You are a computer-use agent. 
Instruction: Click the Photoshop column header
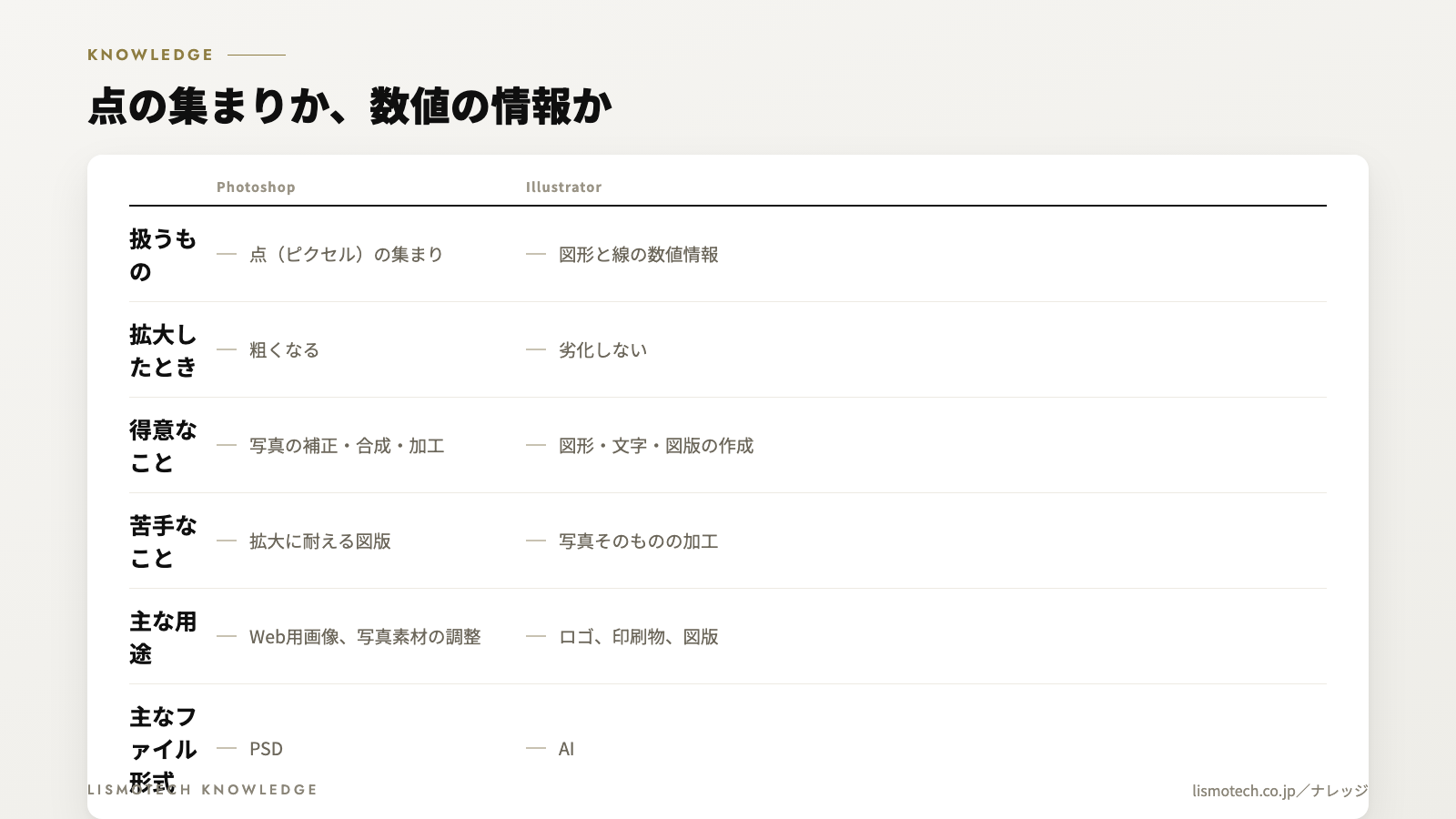(256, 187)
